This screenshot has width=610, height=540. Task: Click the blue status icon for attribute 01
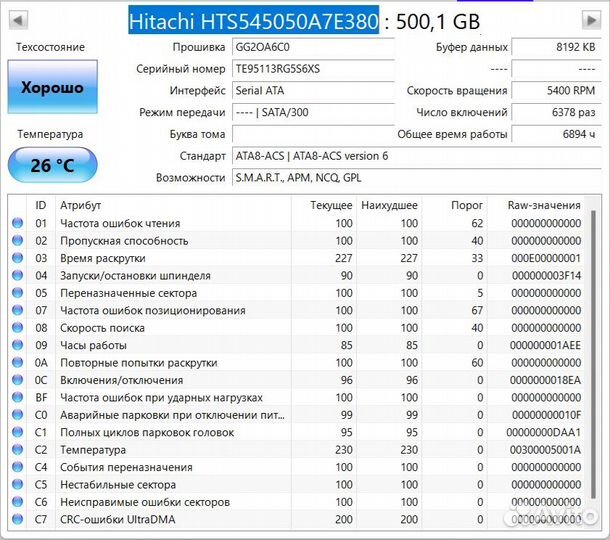(18, 223)
